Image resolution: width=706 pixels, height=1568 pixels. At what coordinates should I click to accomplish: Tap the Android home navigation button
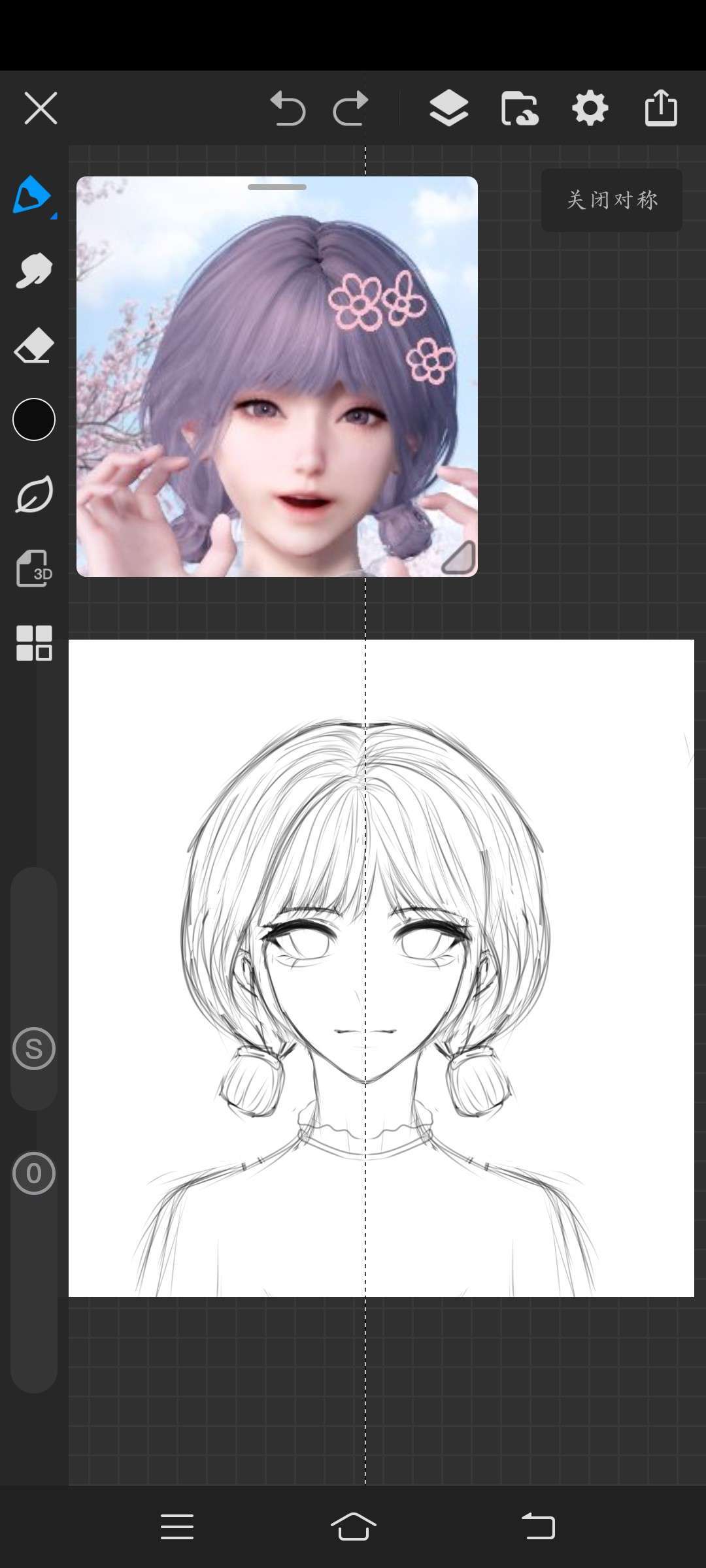click(353, 1526)
